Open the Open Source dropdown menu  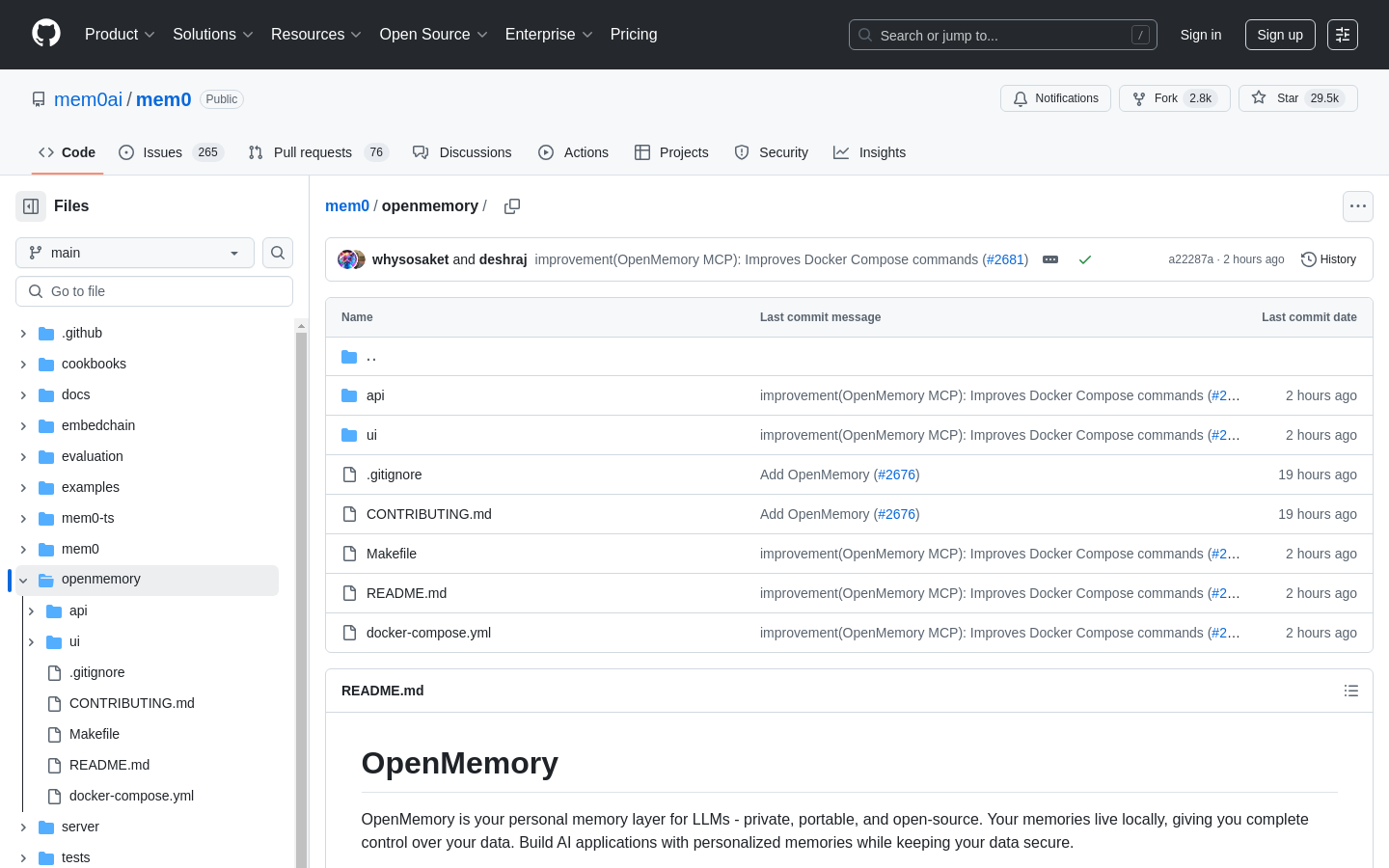pos(434,35)
